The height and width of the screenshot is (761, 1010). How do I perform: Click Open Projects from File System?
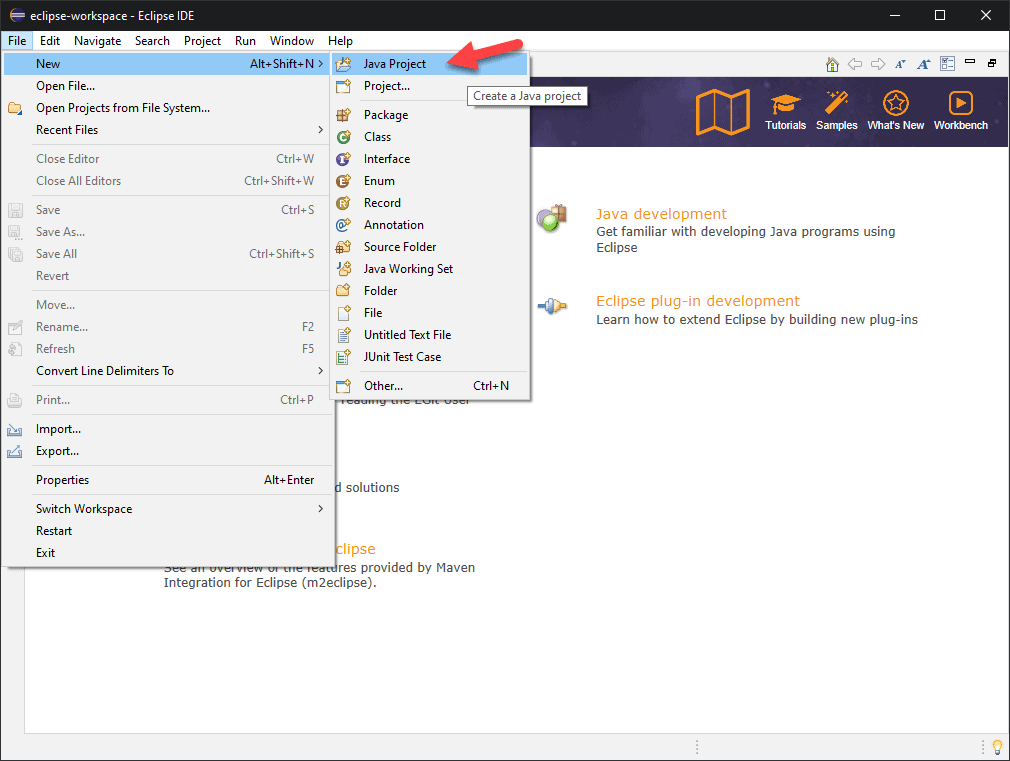click(x=168, y=108)
